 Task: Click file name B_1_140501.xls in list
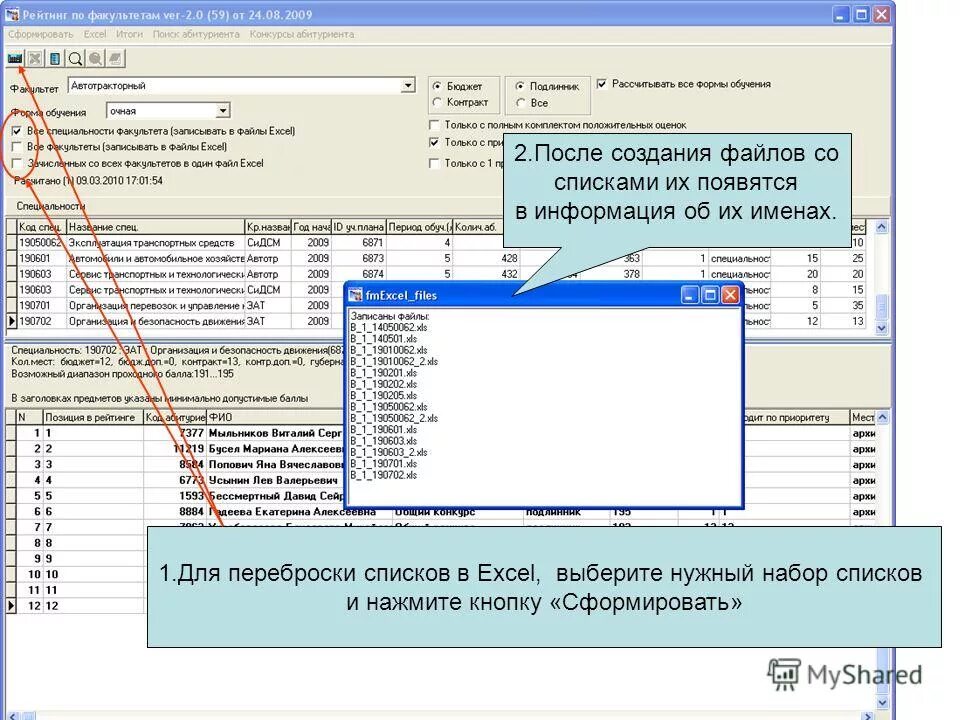click(383, 339)
